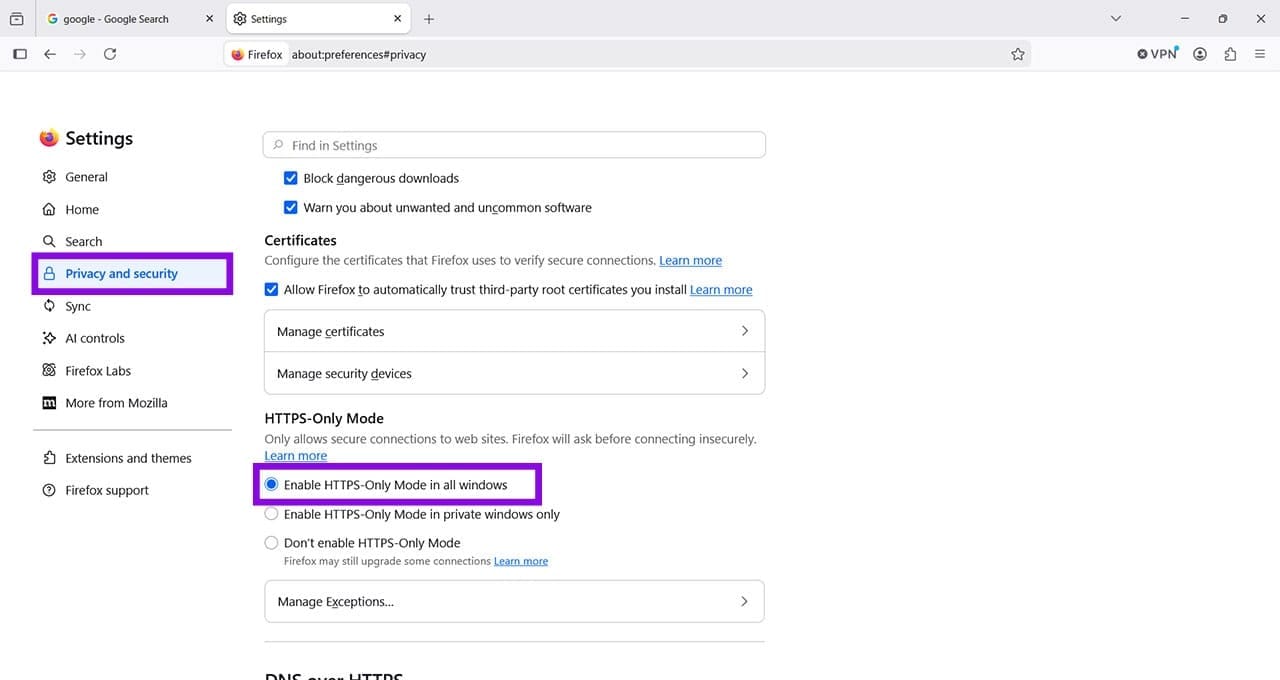Switch to the Settings tab
Image resolution: width=1280 pixels, height=680 pixels.
[x=317, y=19]
